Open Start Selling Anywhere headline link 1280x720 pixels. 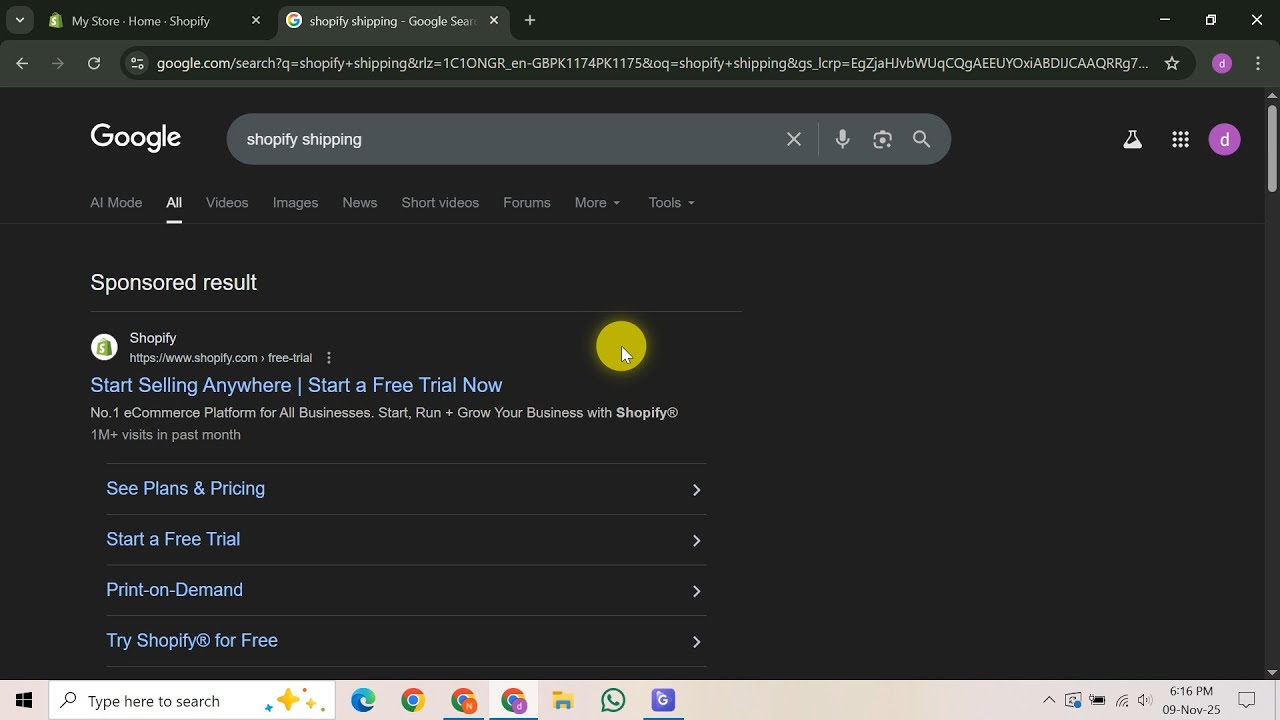(296, 385)
